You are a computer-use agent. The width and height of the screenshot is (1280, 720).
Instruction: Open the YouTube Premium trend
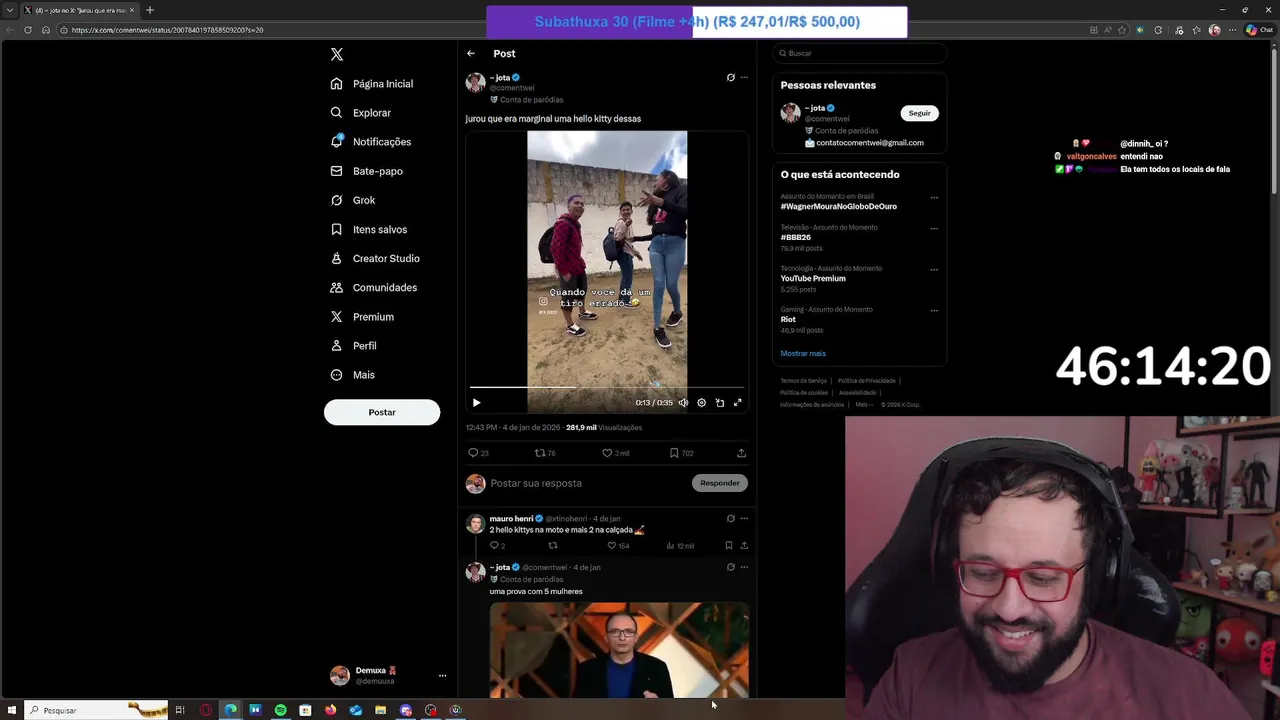(813, 278)
